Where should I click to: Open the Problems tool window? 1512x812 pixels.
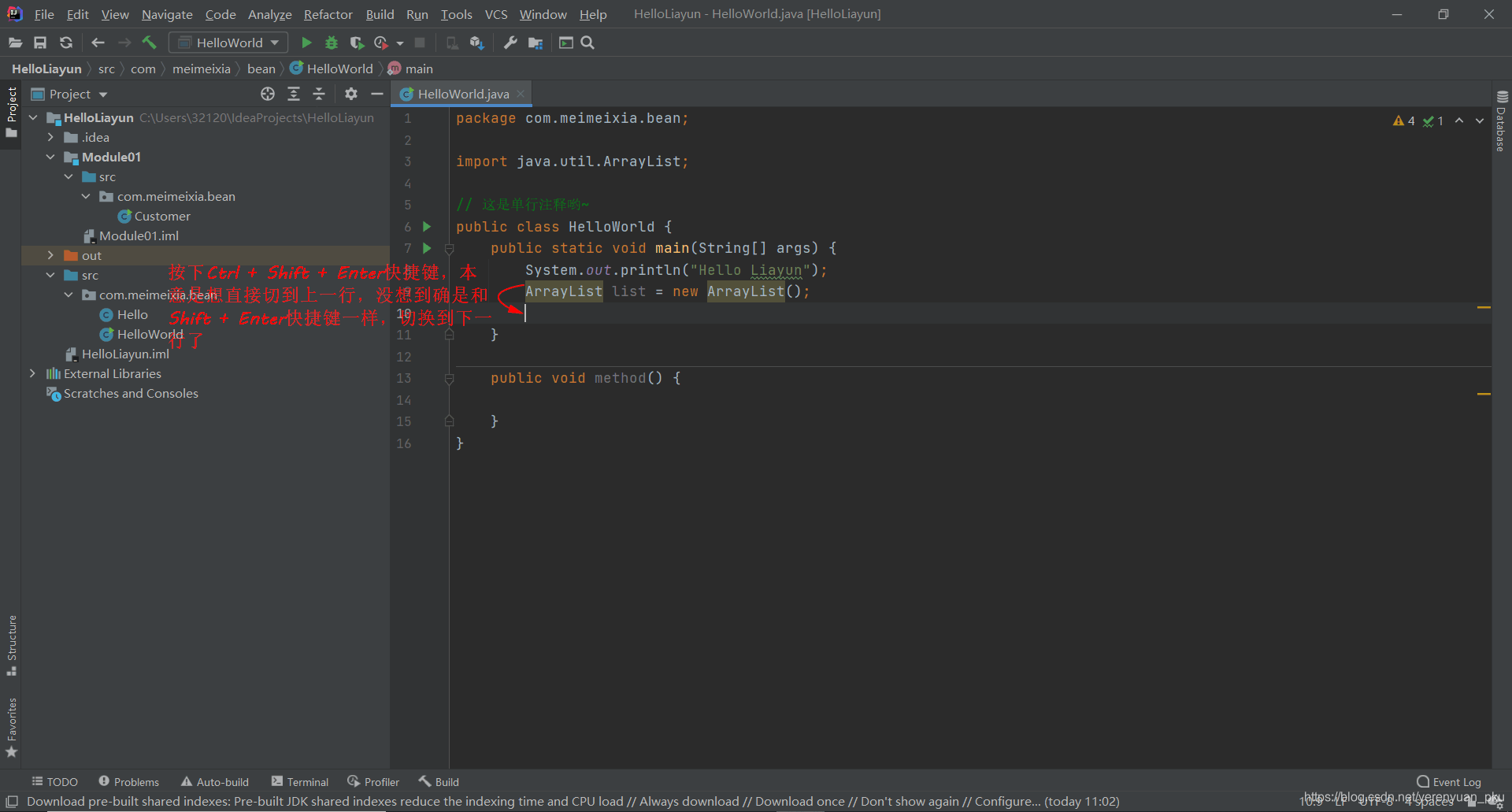pos(128,781)
